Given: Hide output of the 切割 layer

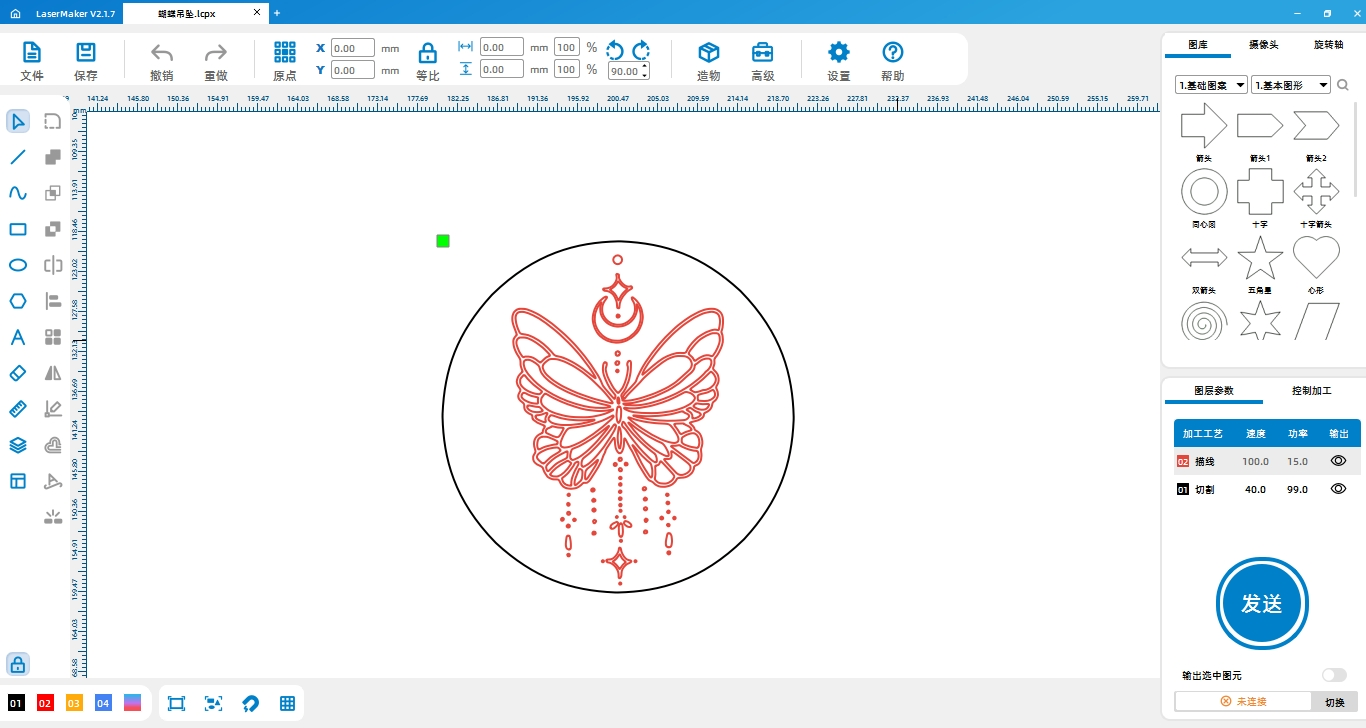Looking at the screenshot, I should click(x=1339, y=489).
